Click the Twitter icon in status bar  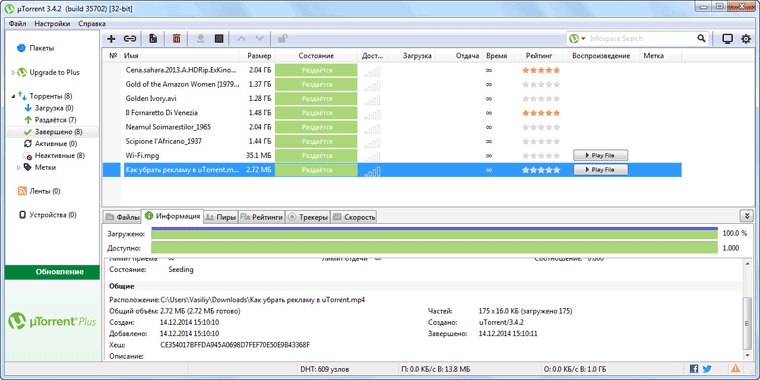pyautogui.click(x=707, y=368)
